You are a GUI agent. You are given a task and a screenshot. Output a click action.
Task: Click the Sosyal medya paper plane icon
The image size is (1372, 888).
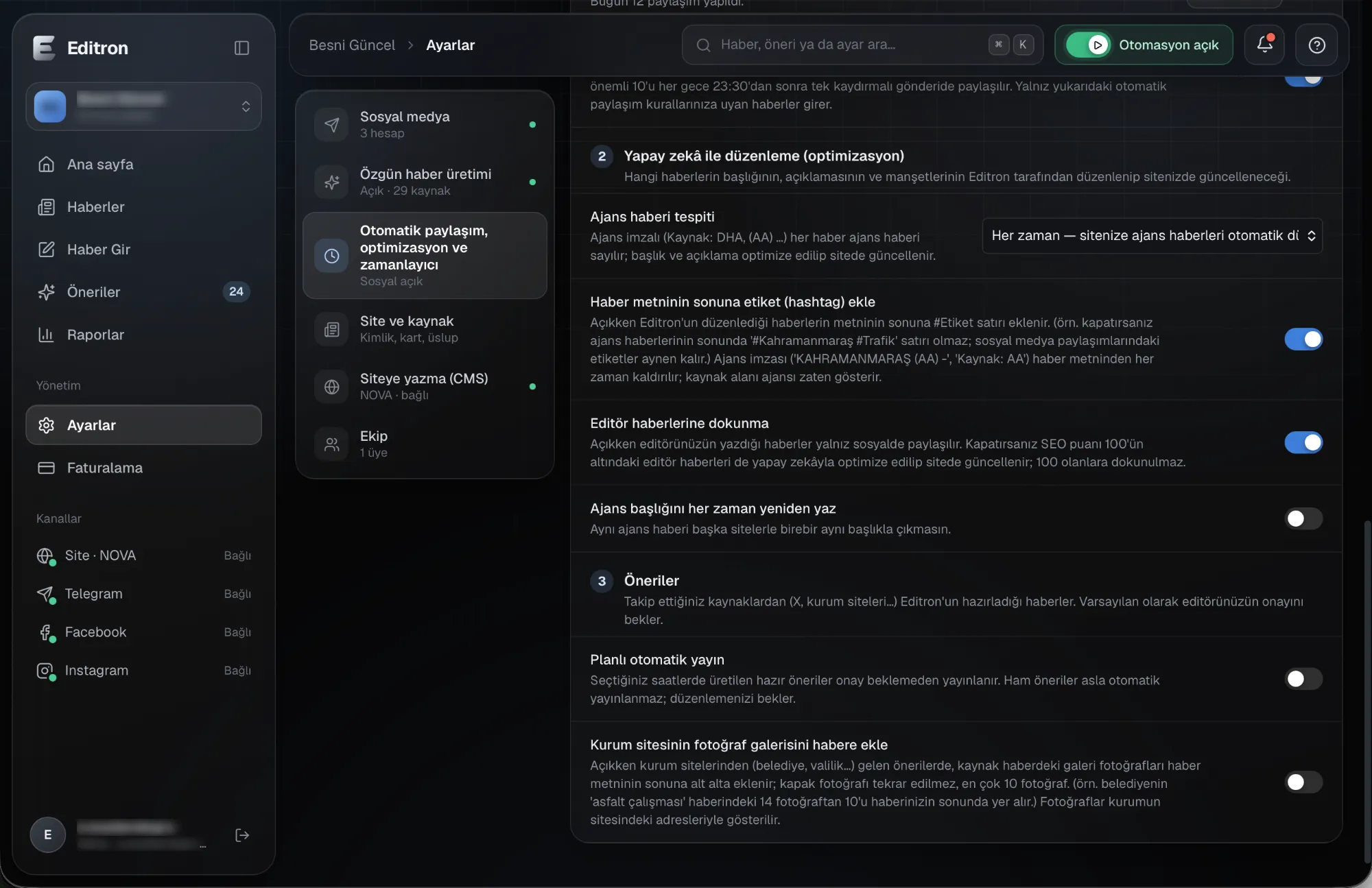(x=331, y=125)
